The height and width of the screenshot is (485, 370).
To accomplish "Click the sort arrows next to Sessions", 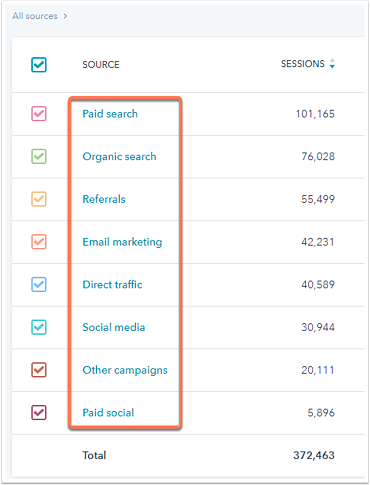I will pyautogui.click(x=332, y=63).
